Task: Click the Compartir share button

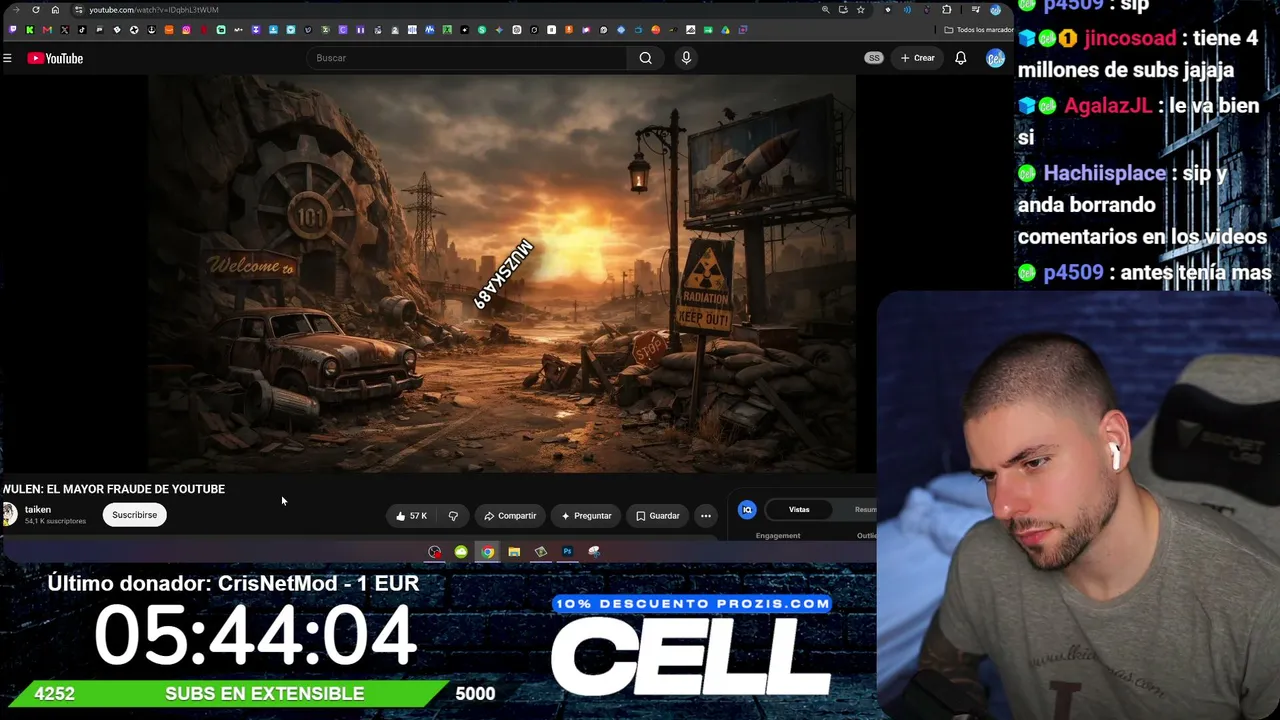Action: (510, 516)
